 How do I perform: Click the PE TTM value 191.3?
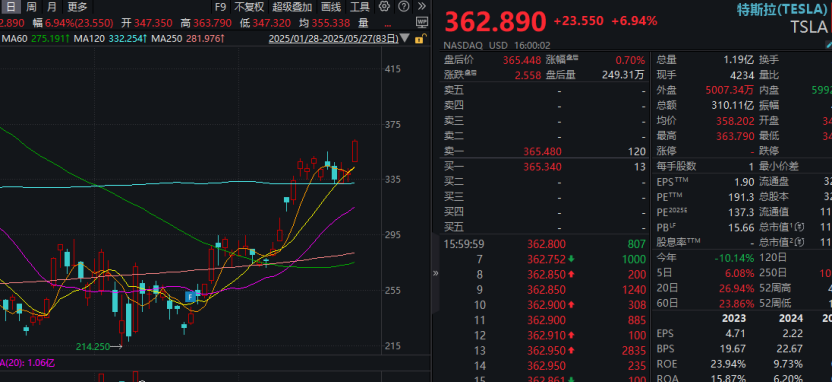point(741,197)
